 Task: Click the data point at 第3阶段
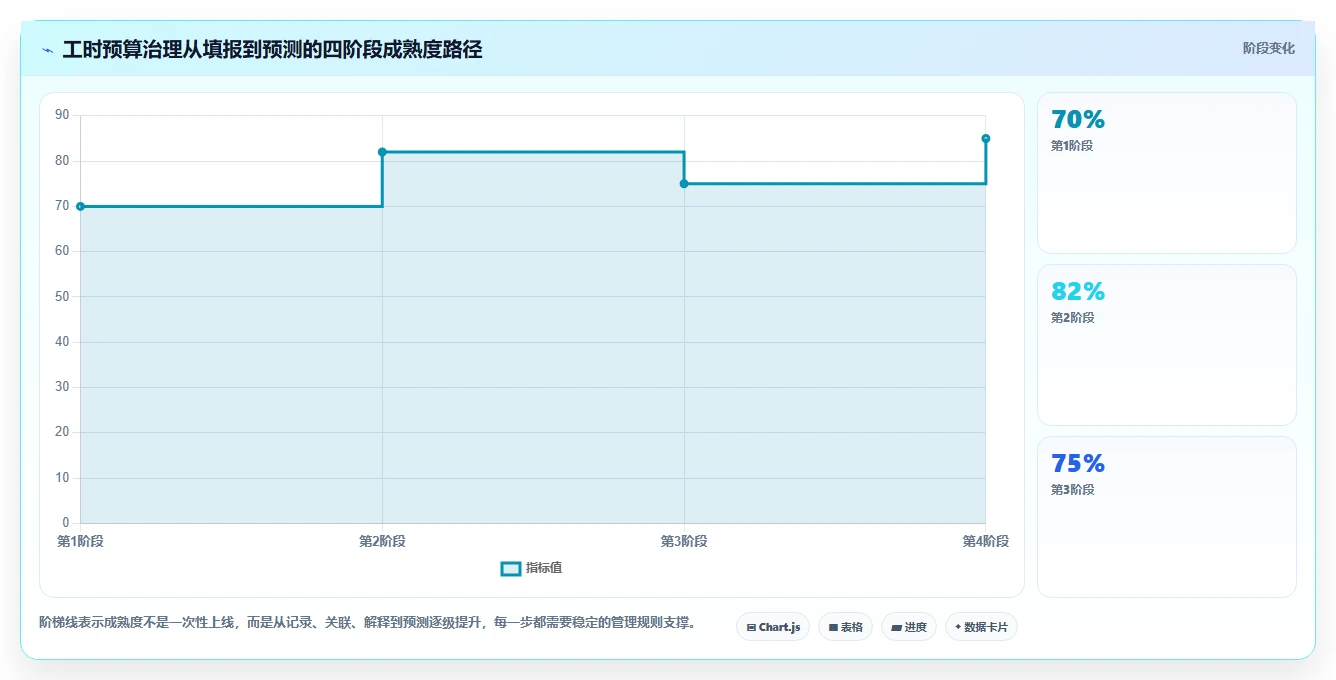pyautogui.click(x=684, y=184)
